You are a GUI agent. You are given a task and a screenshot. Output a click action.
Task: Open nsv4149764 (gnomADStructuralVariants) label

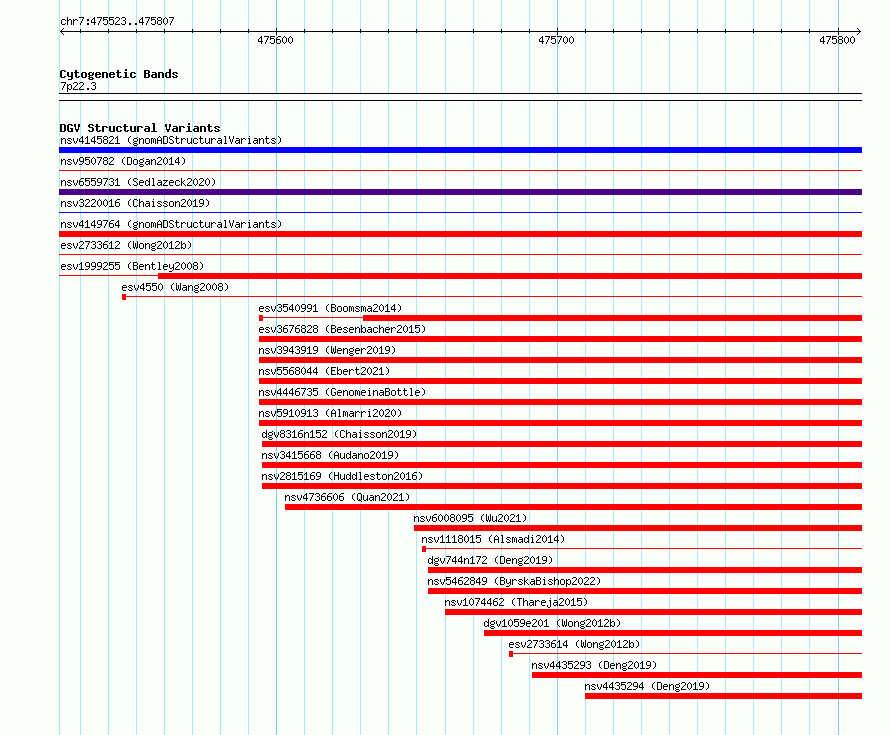tap(171, 224)
